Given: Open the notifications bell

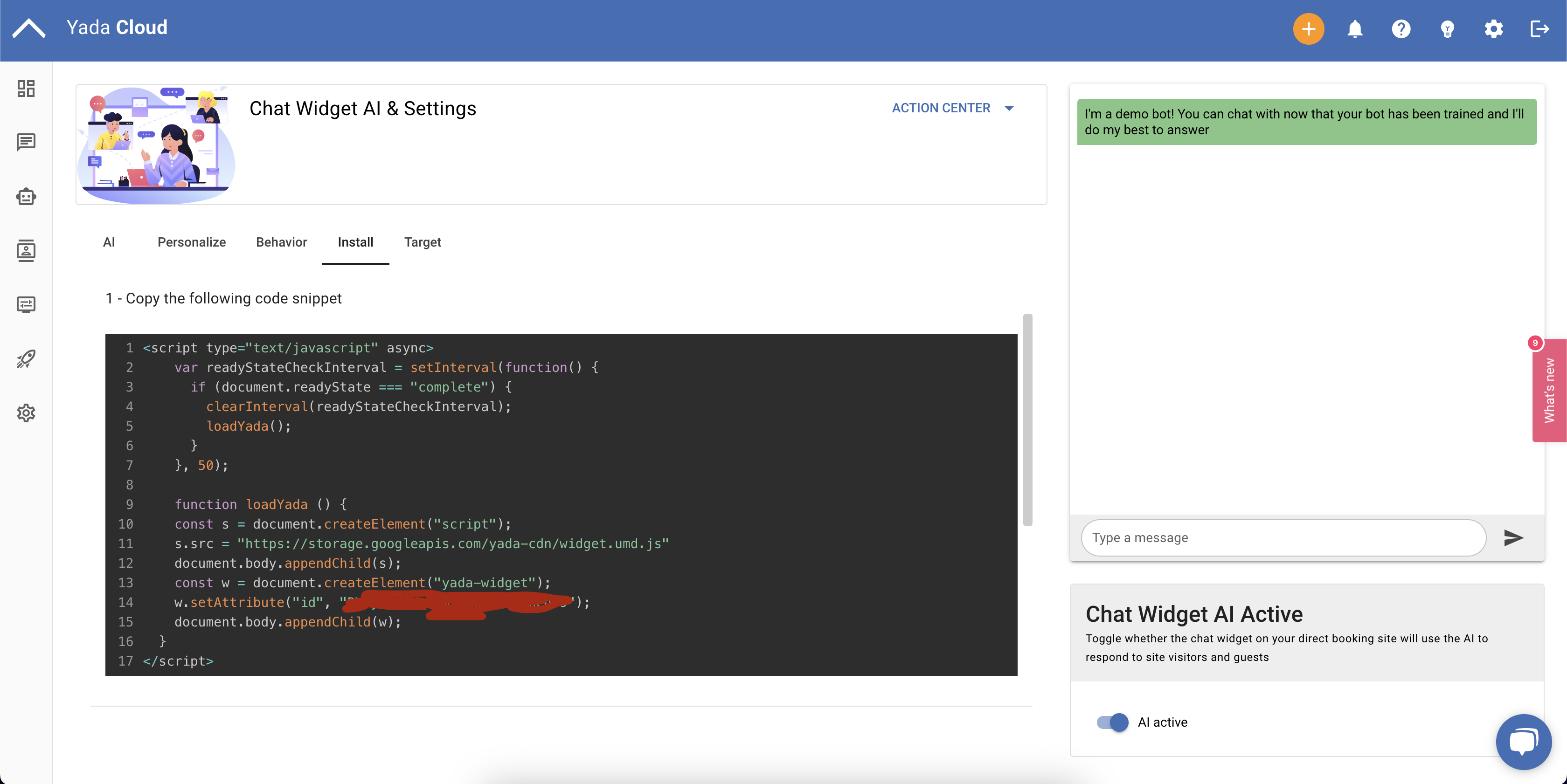Looking at the screenshot, I should click(1355, 28).
